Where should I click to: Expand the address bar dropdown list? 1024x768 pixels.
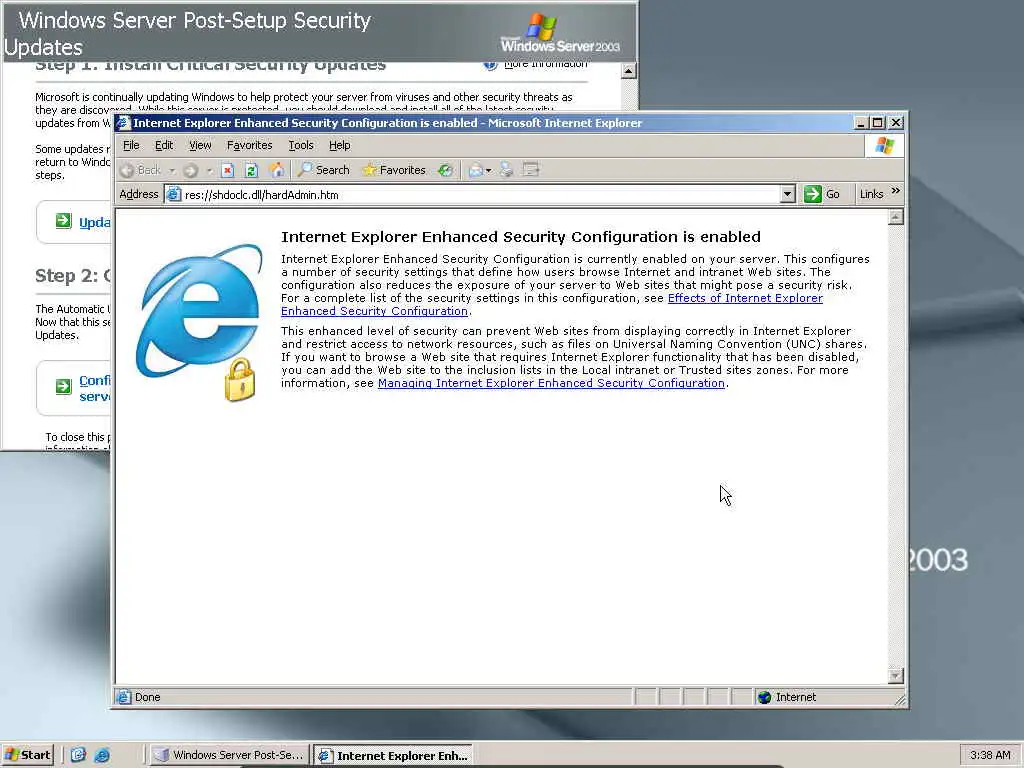click(788, 194)
